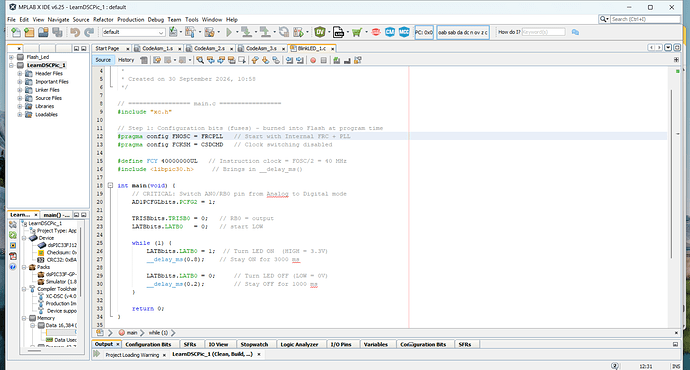Viewport: 690px width, 370px height.
Task: Expand the Header Files folder
Action: coord(20,73)
